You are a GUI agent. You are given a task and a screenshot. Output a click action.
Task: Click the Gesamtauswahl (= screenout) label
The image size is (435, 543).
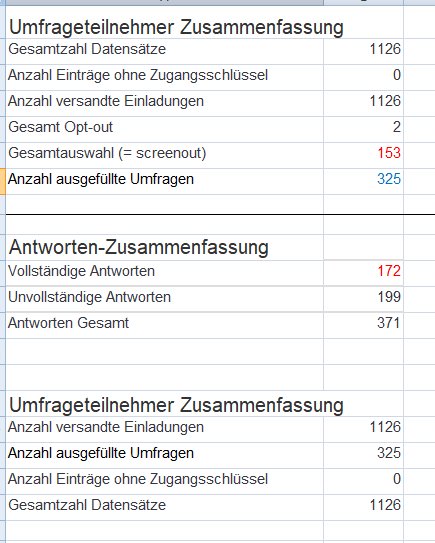(107, 153)
